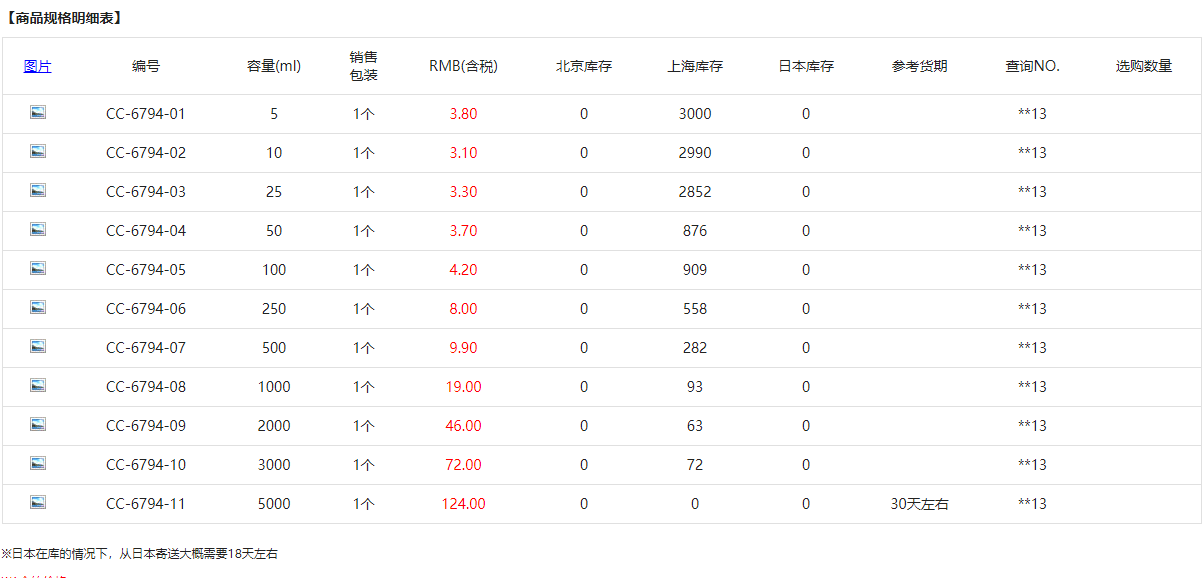Viewport: 1204px width, 578px height.
Task: Click the image icon for CC-6794-09
Action: (x=38, y=425)
